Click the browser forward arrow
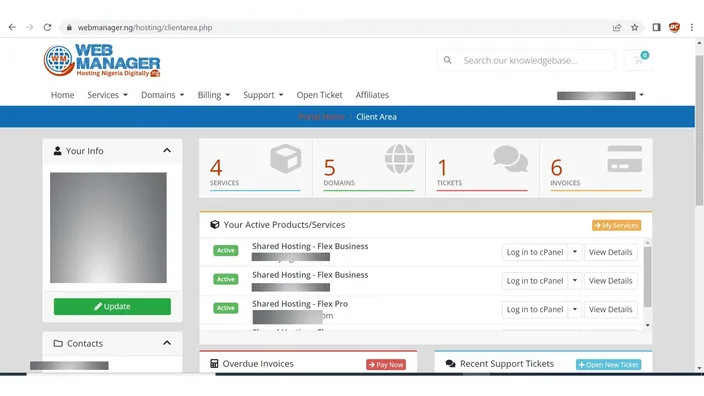The height and width of the screenshot is (396, 704). click(x=30, y=27)
